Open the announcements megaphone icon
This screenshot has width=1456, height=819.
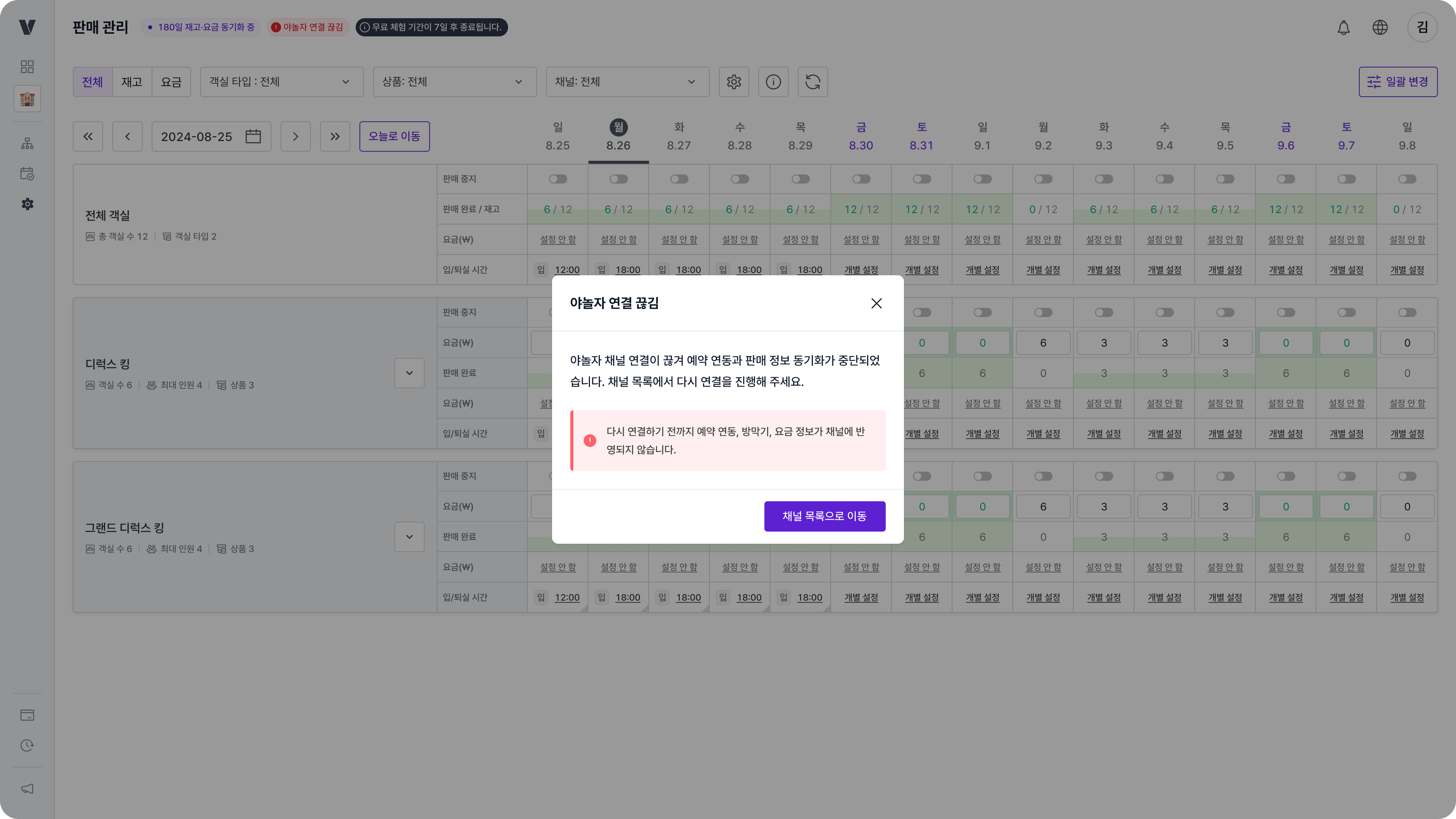(27, 789)
